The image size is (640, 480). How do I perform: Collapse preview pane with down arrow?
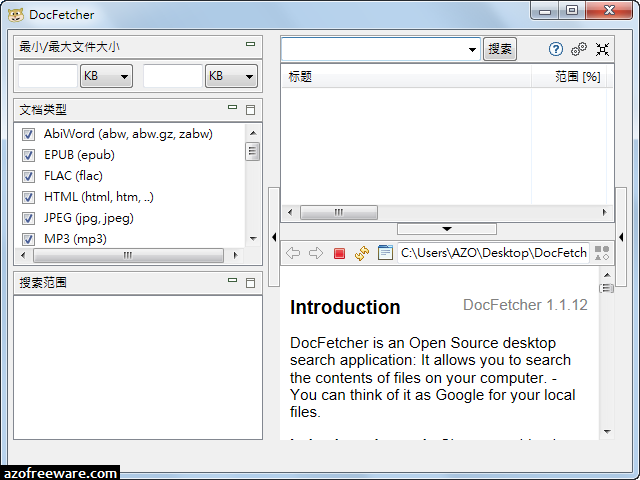[447, 229]
